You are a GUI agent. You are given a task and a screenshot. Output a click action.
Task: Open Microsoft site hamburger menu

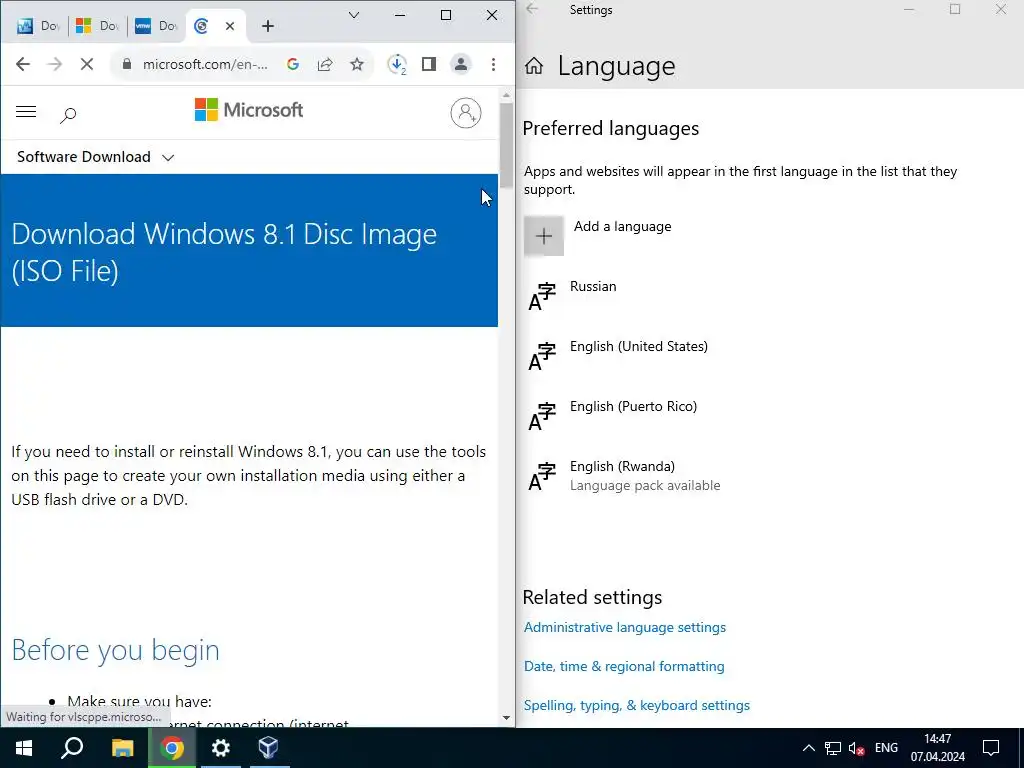26,112
